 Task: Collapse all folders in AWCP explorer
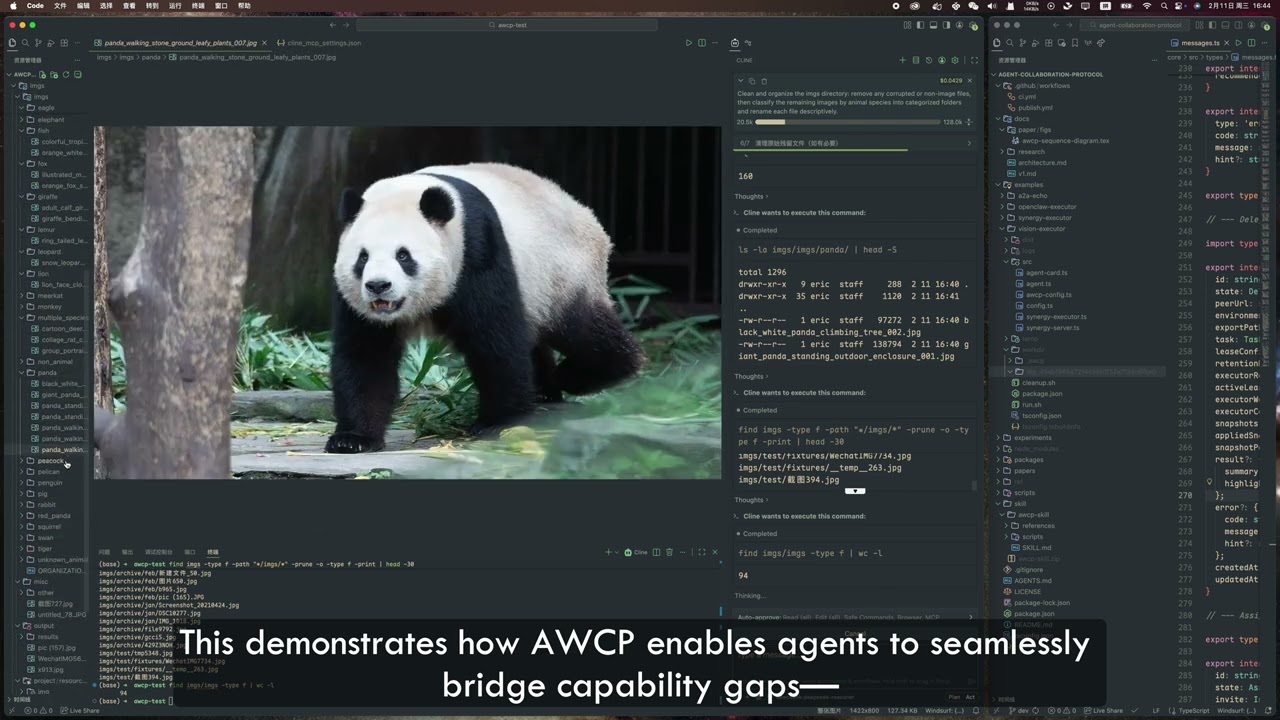[77, 74]
